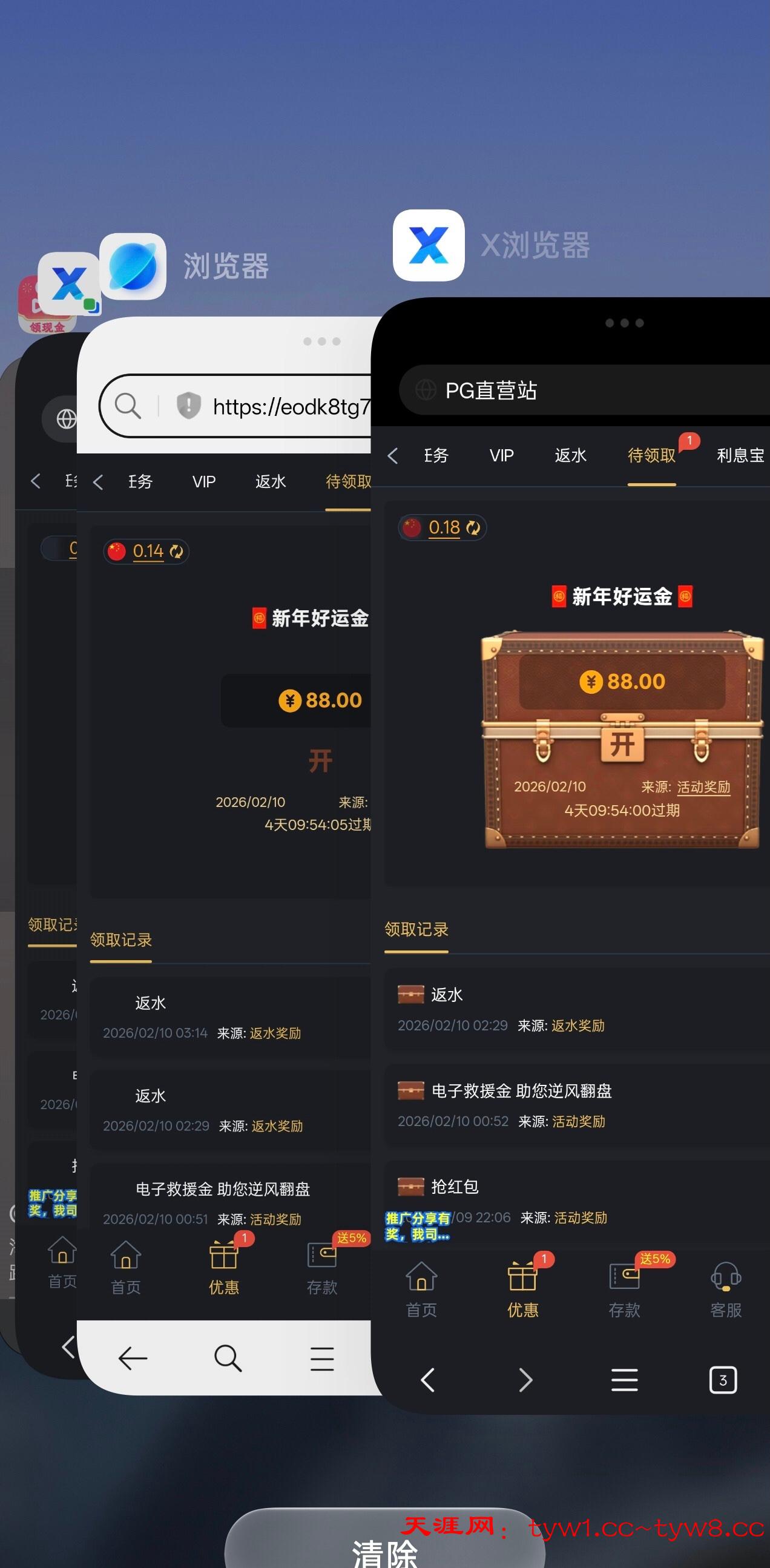The width and height of the screenshot is (770, 1568).
Task: Tap refresh icon next to 0.18 balance
Action: tap(473, 528)
